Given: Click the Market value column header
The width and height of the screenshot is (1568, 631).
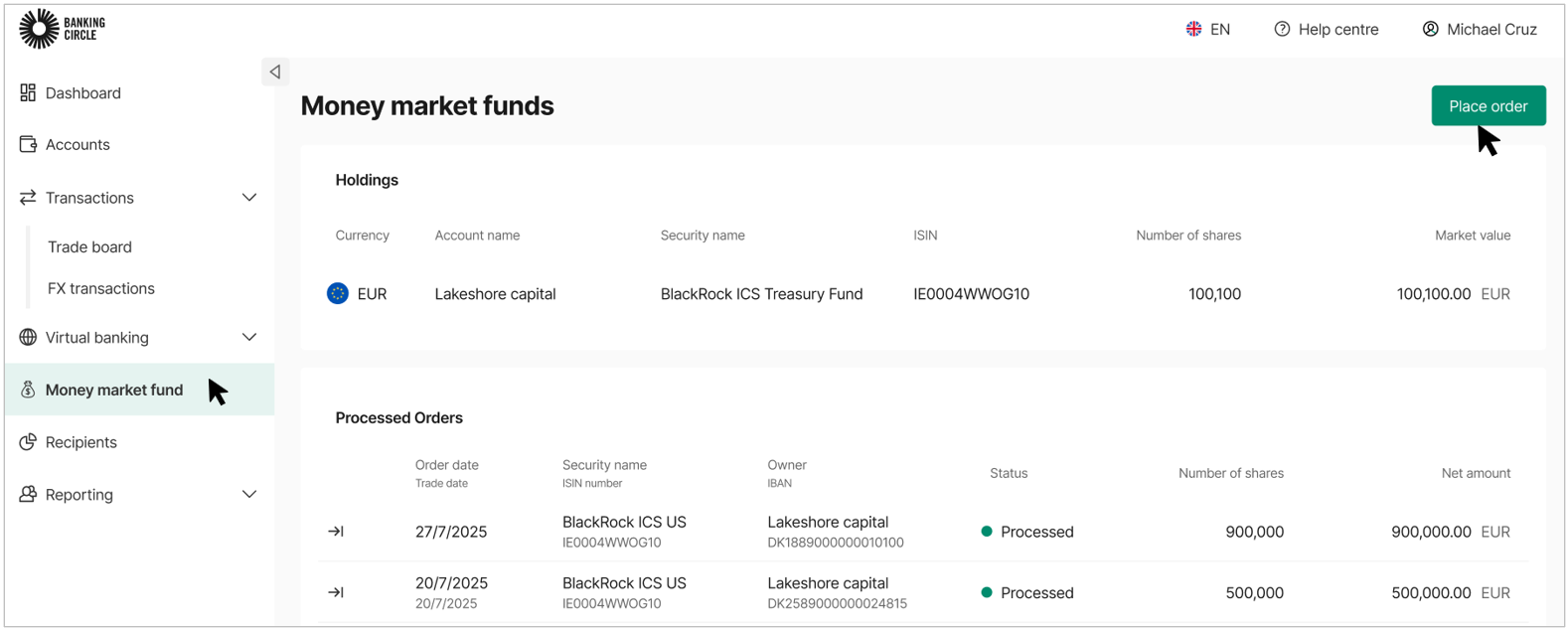Looking at the screenshot, I should 1473,236.
